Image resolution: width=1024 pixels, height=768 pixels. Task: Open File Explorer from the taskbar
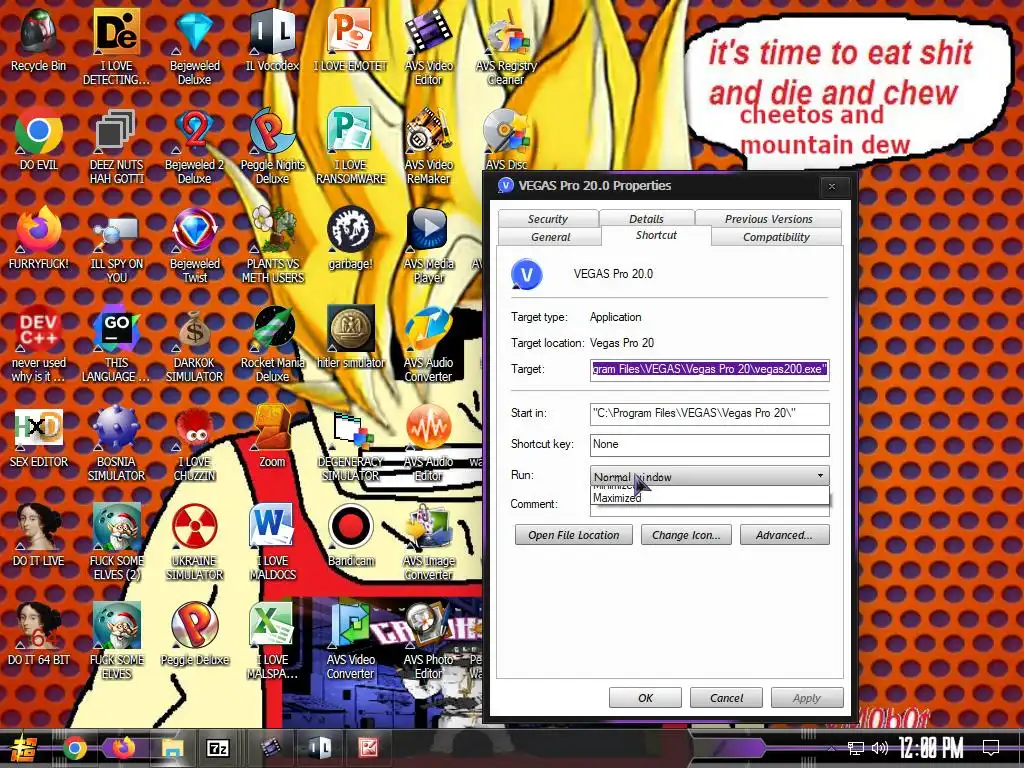coord(172,748)
